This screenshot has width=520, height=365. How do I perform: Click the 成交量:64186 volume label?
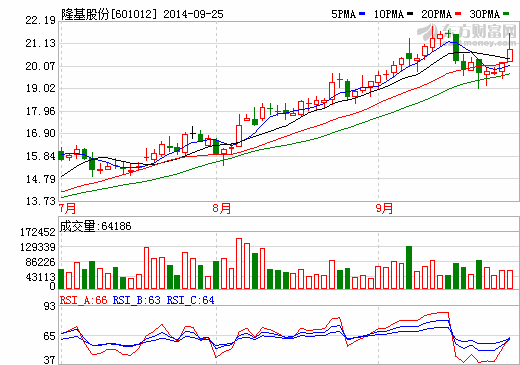click(x=95, y=226)
